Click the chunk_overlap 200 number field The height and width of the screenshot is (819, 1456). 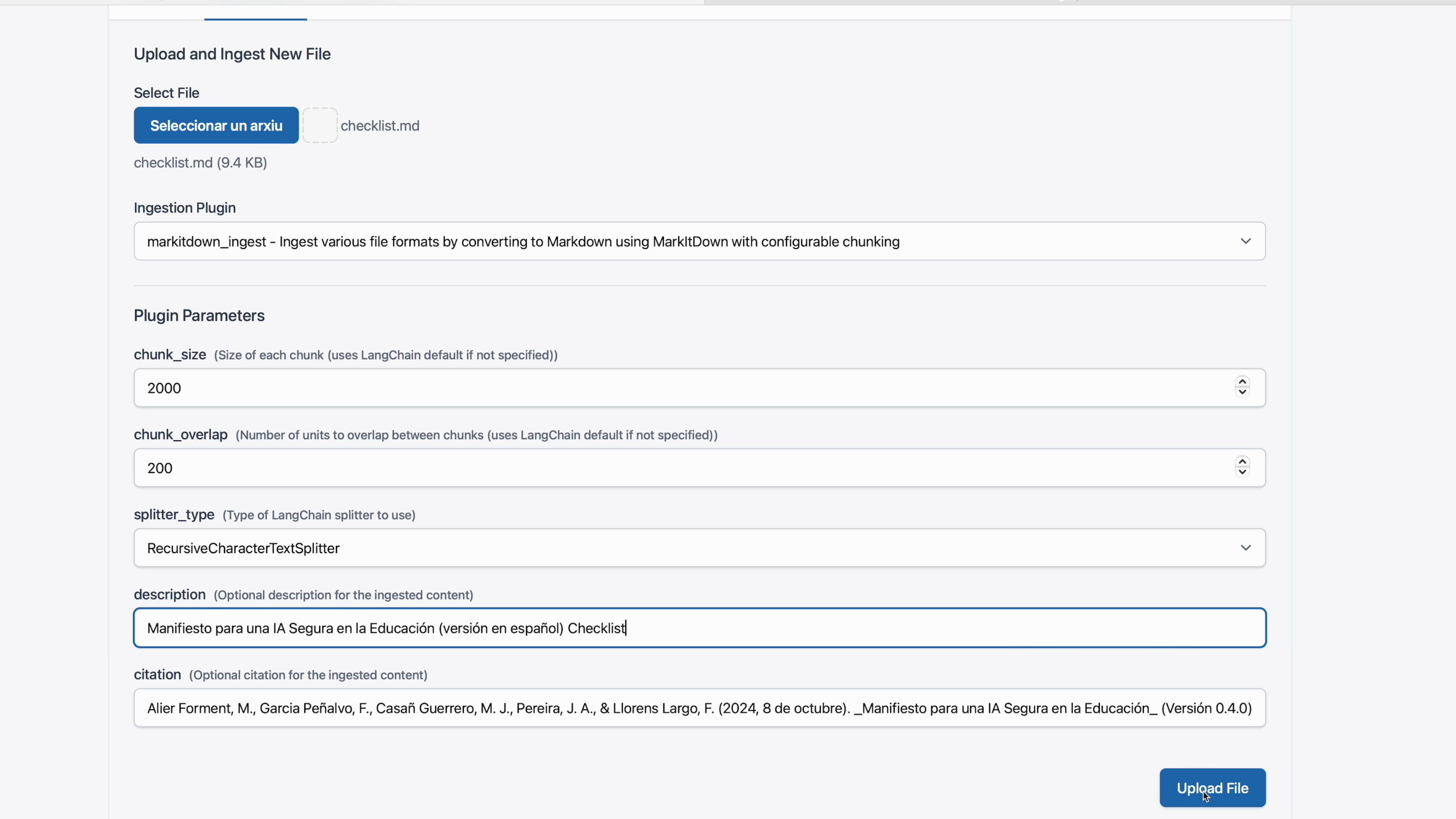pos(678,468)
